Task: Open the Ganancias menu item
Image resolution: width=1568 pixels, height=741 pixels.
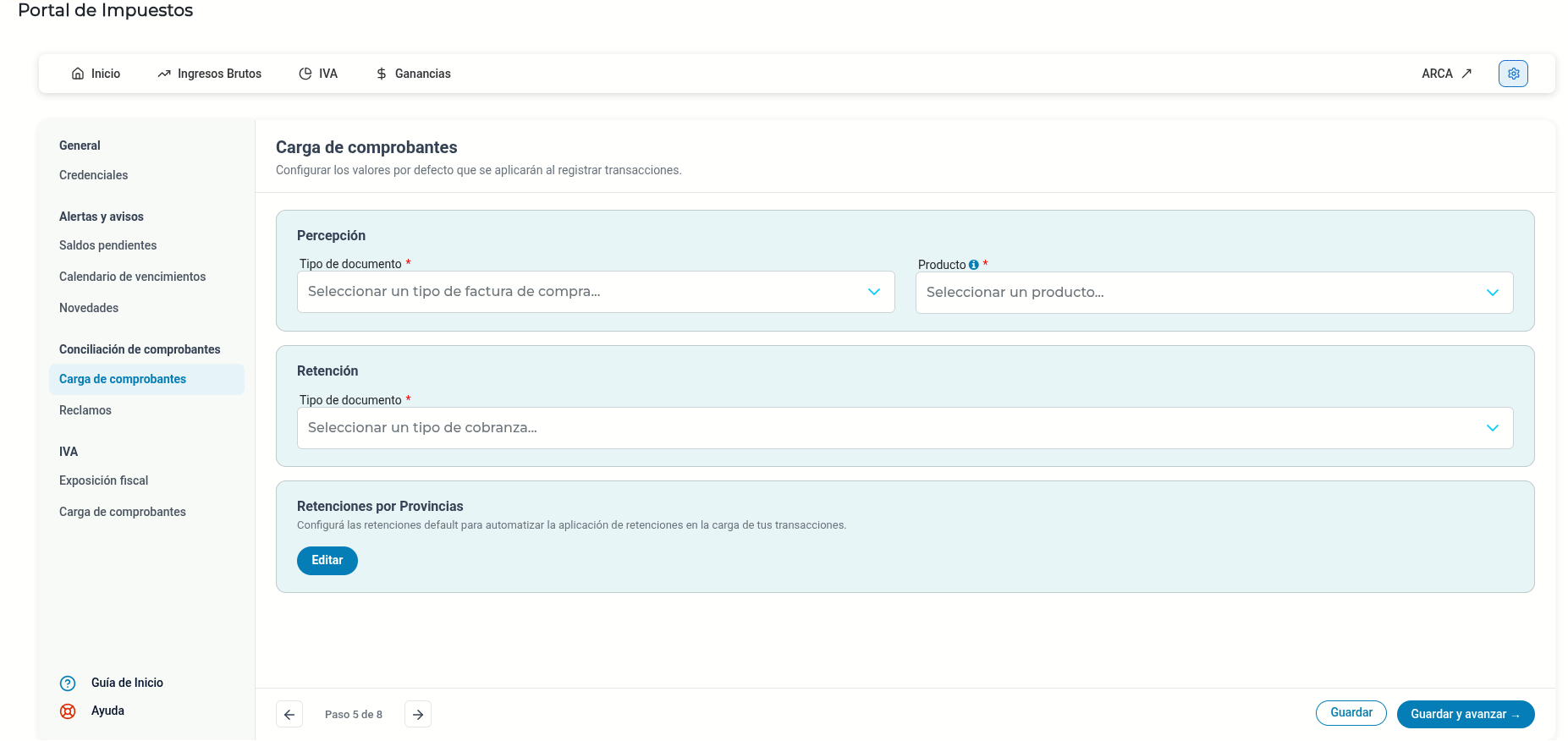Action: click(x=413, y=74)
